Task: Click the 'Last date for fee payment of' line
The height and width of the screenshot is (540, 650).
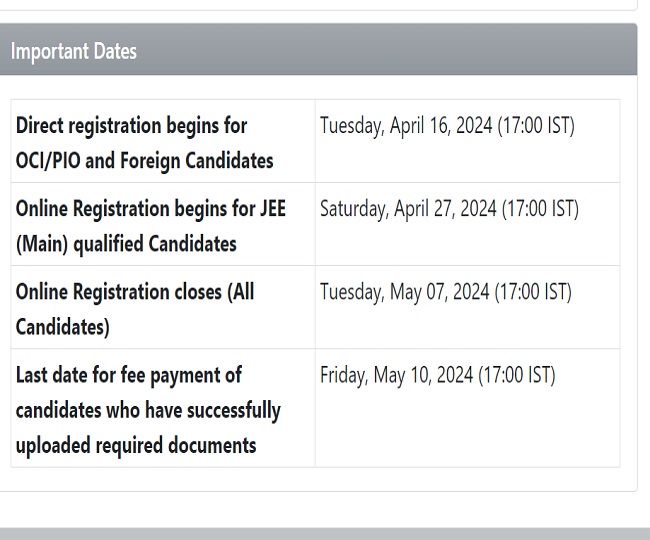Action: click(129, 375)
